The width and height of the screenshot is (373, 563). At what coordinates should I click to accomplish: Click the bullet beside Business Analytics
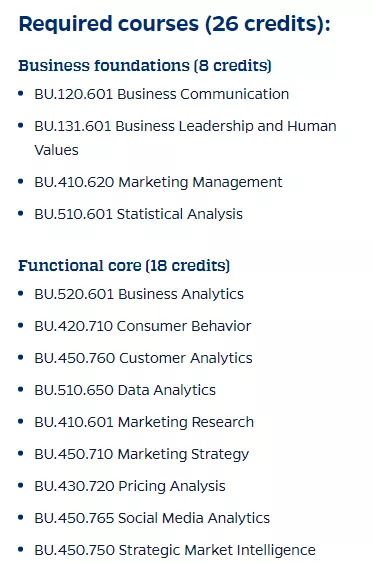tap(21, 294)
